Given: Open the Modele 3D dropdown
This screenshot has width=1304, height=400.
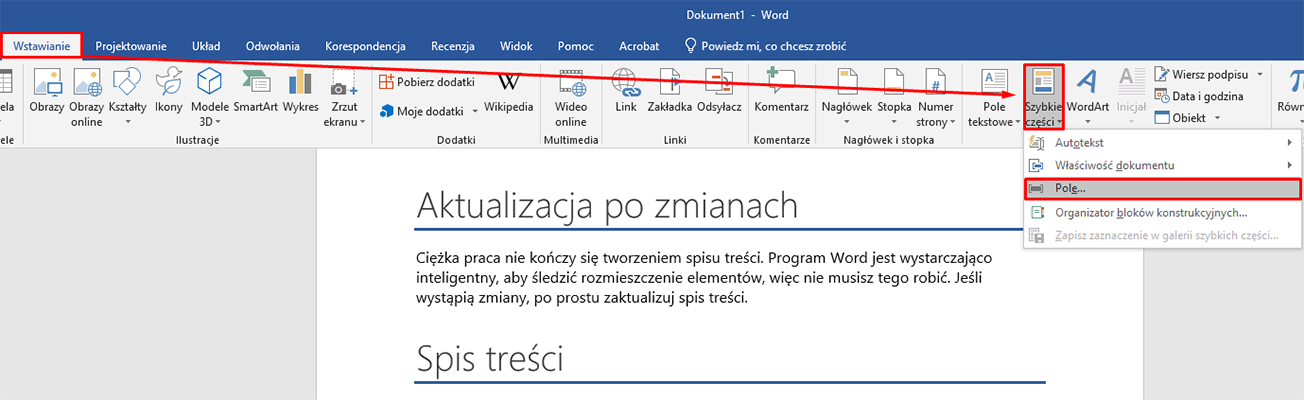Looking at the screenshot, I should [x=209, y=95].
